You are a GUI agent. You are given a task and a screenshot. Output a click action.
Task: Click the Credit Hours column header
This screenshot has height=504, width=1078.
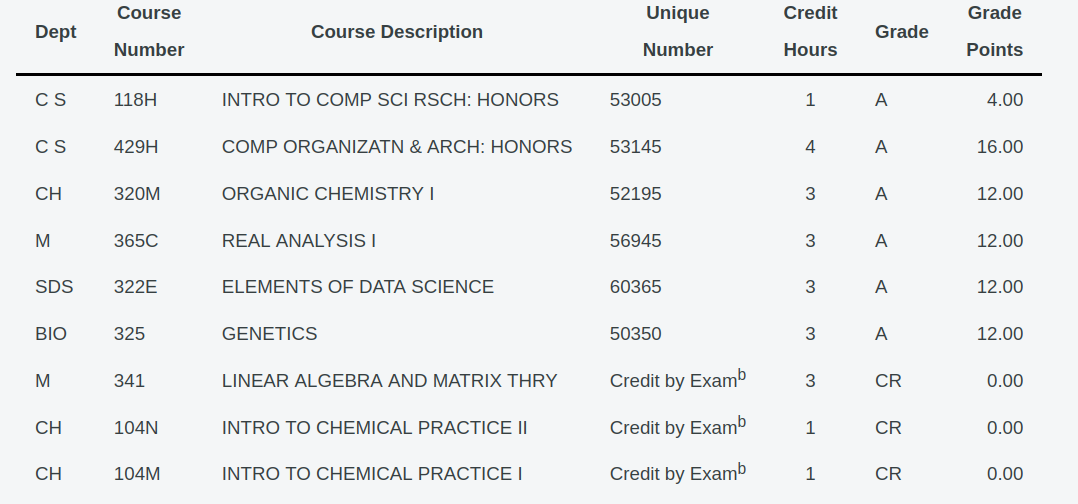810,32
